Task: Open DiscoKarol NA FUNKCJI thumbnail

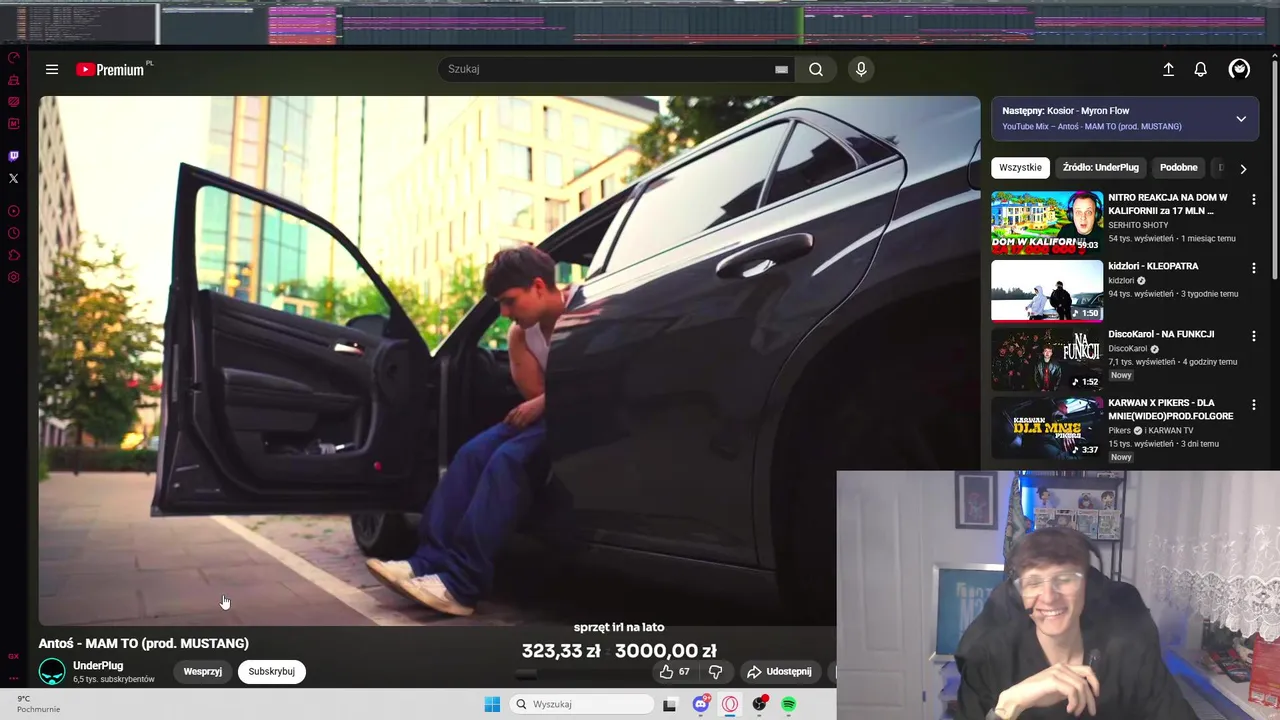Action: click(1047, 359)
